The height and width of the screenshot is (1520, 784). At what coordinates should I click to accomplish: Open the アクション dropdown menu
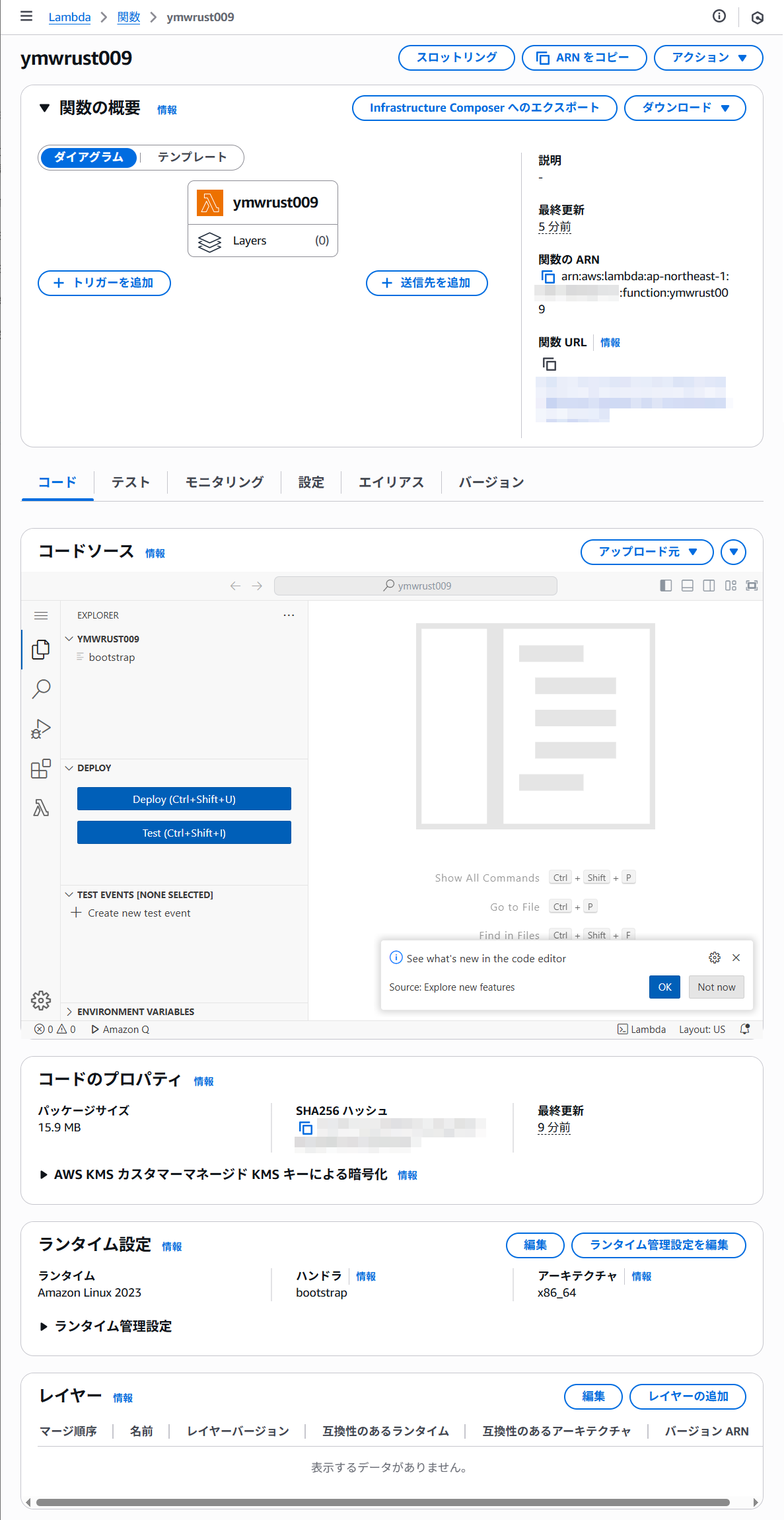pyautogui.click(x=708, y=57)
